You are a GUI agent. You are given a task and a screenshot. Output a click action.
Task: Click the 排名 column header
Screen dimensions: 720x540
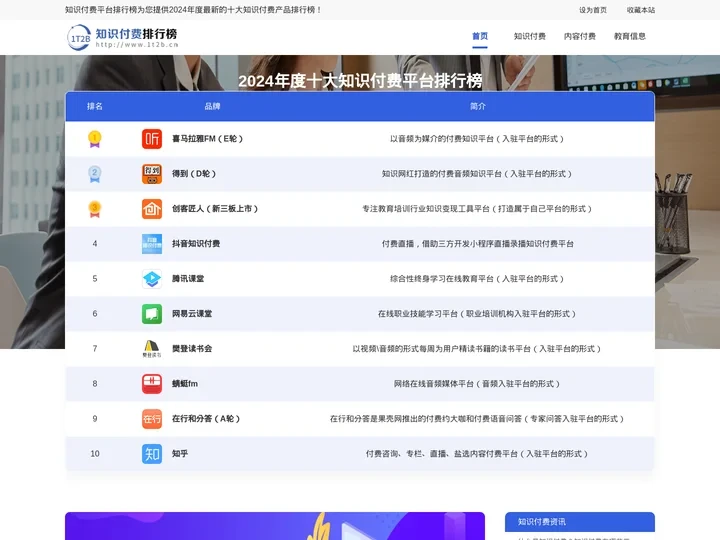(x=95, y=107)
